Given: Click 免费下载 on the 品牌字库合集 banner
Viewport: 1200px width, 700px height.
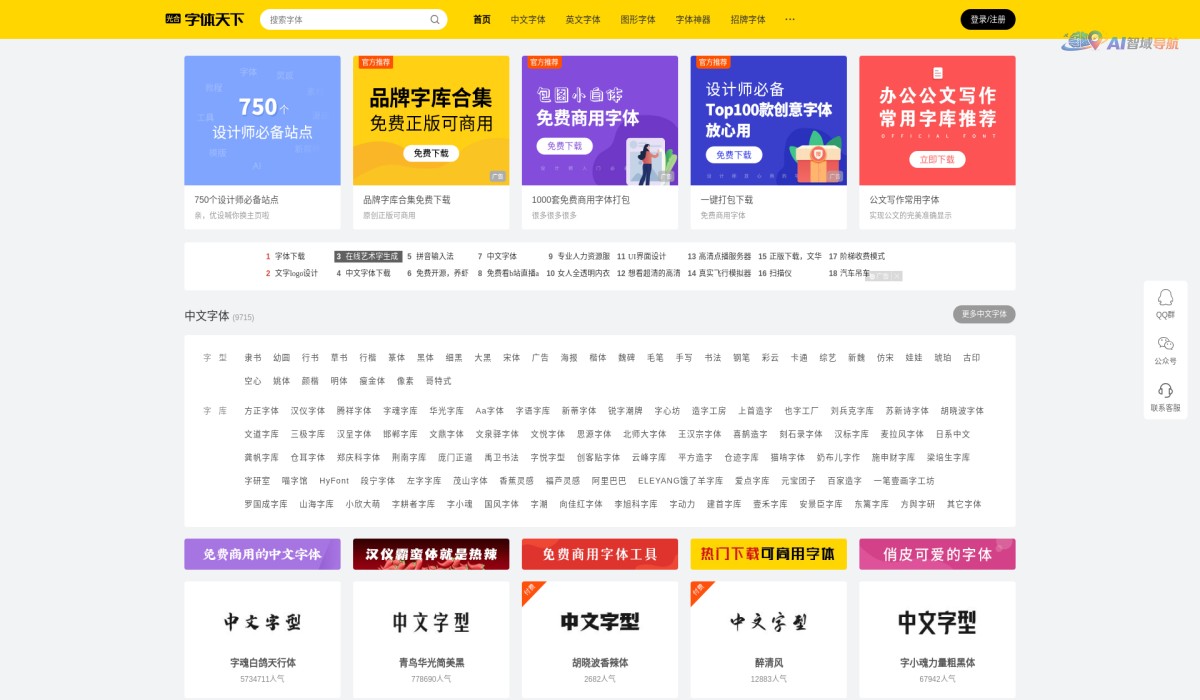Looking at the screenshot, I should coord(430,153).
